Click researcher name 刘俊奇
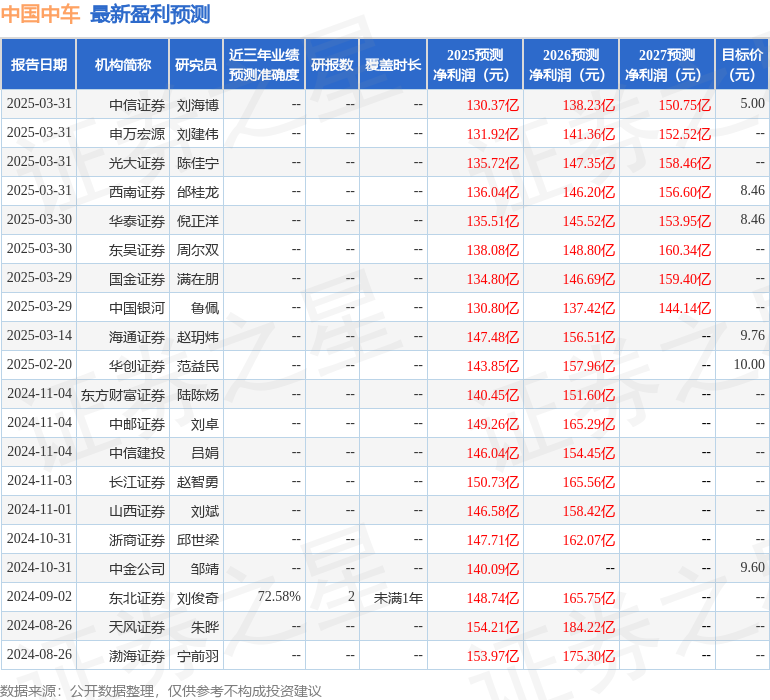The width and height of the screenshot is (770, 700). pyautogui.click(x=198, y=598)
